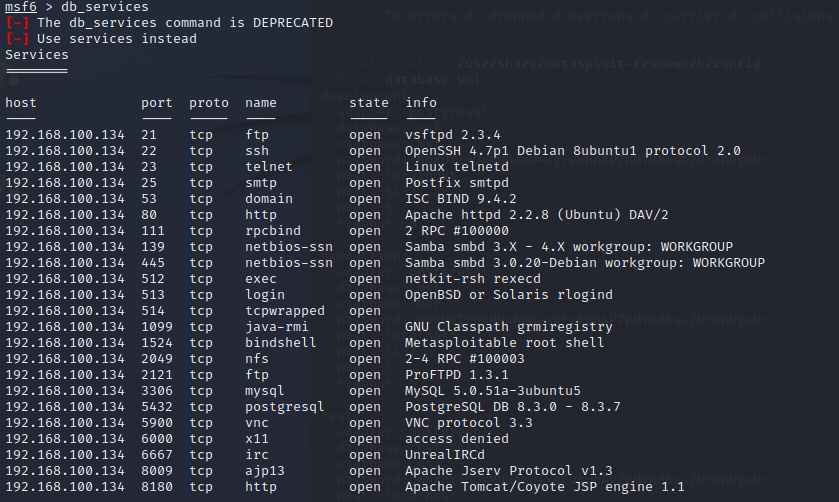
Task: Click port 80 in the table
Action: [149, 215]
